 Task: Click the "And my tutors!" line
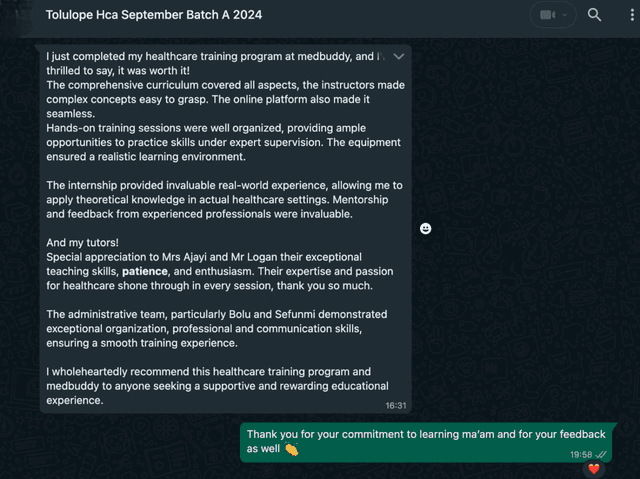point(83,243)
